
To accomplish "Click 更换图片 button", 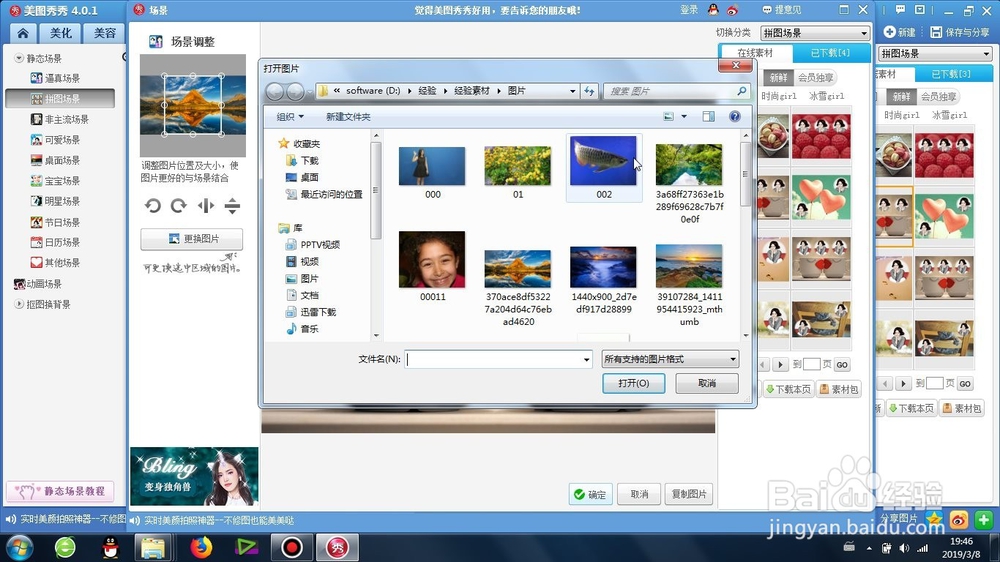I will click(191, 239).
